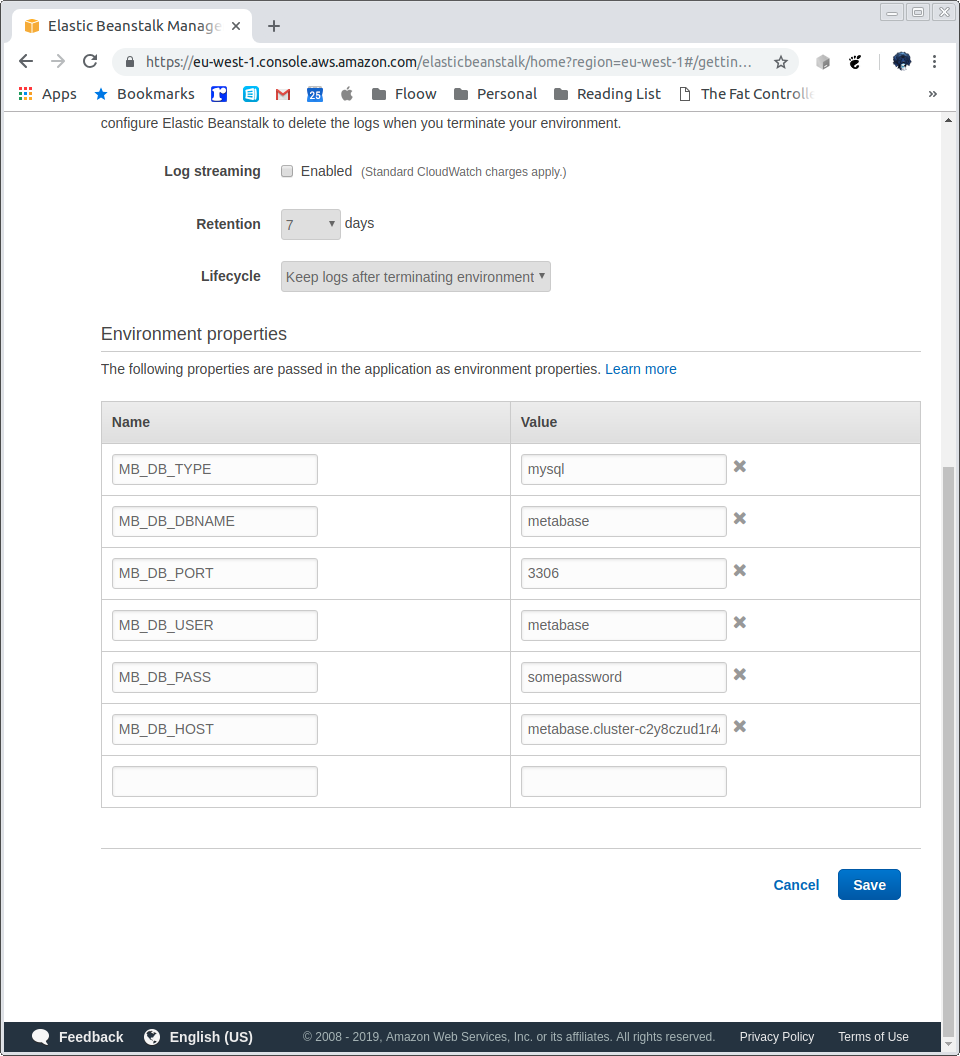The width and height of the screenshot is (960, 1056).
Task: Click the empty new property name field
Action: 215,781
